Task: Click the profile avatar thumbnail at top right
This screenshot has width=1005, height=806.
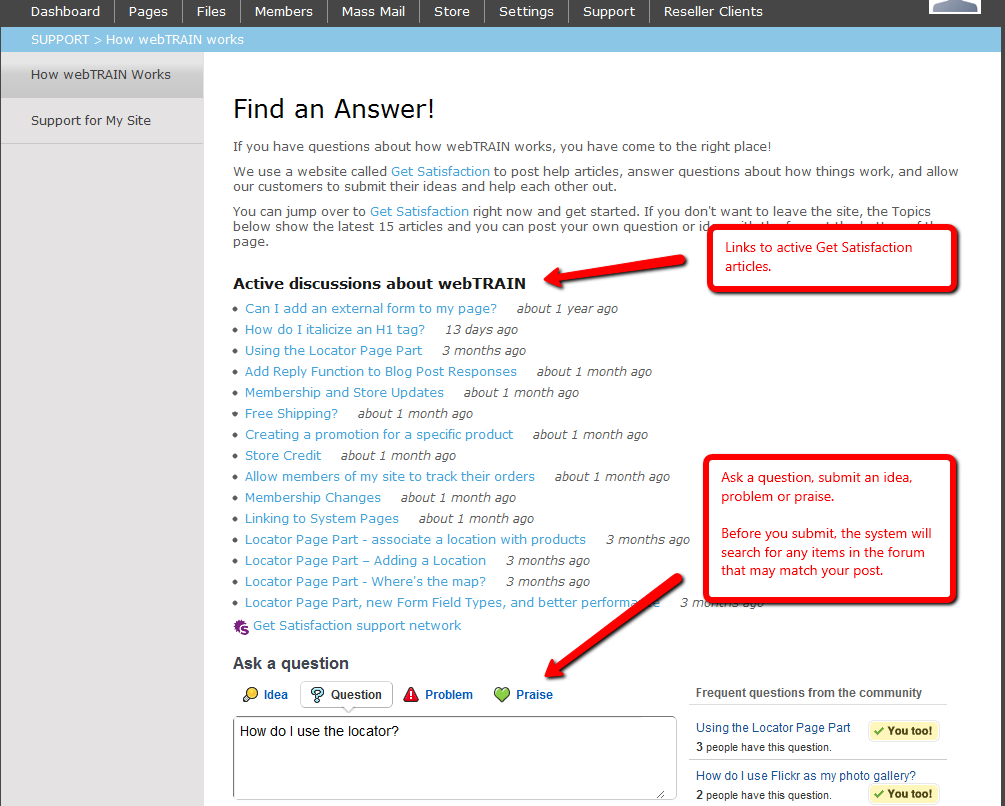Action: click(954, 6)
